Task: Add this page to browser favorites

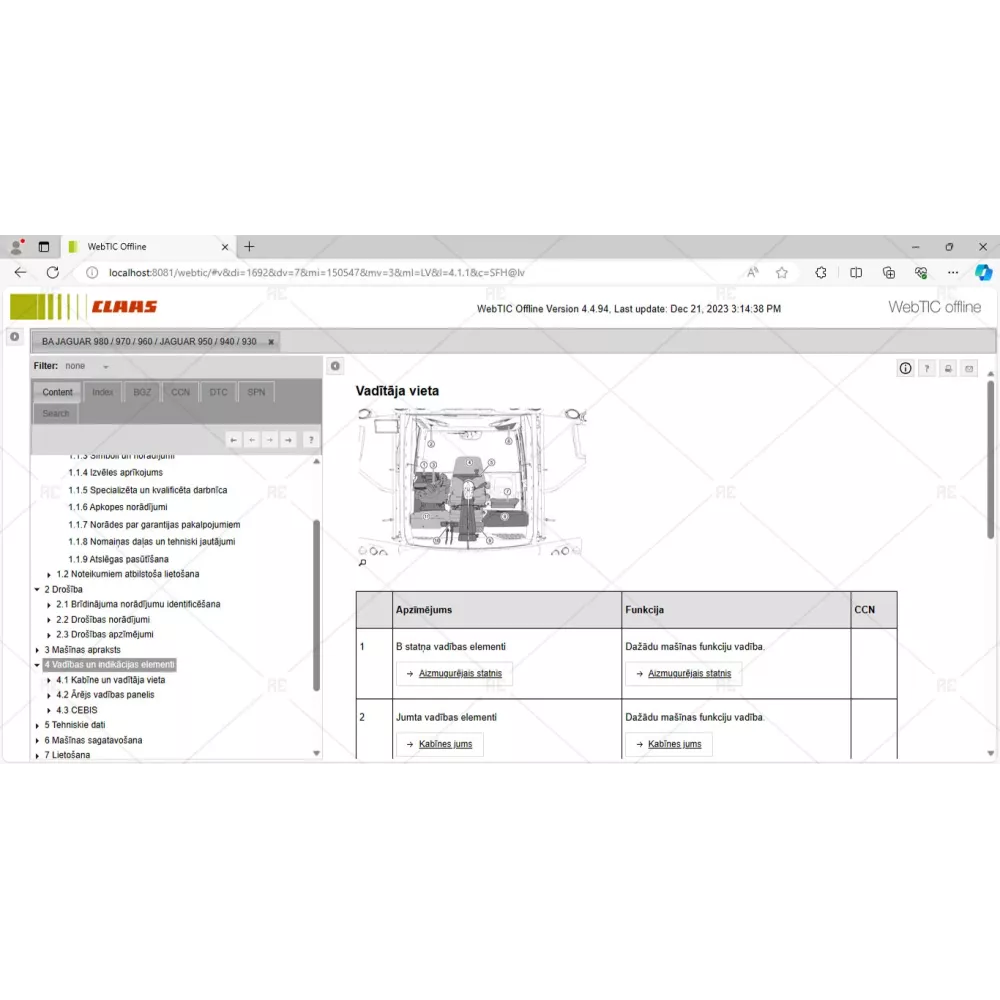Action: click(x=782, y=272)
